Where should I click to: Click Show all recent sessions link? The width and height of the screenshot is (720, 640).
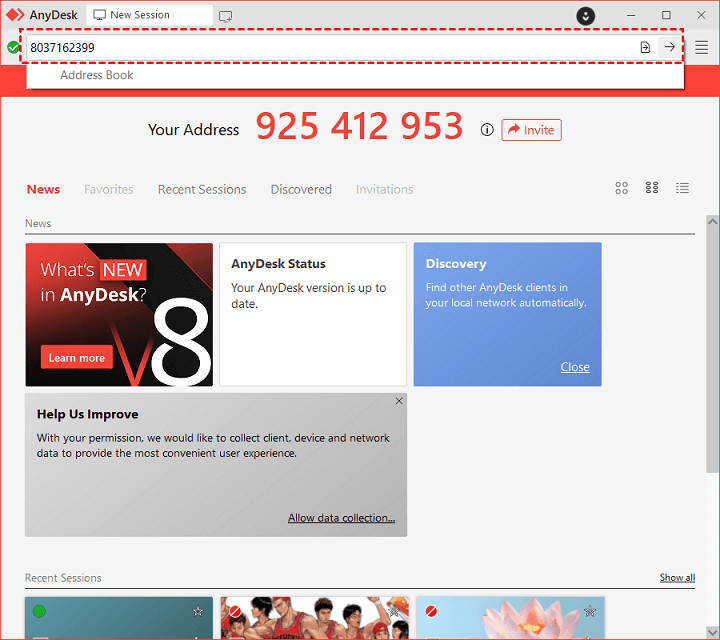[677, 578]
